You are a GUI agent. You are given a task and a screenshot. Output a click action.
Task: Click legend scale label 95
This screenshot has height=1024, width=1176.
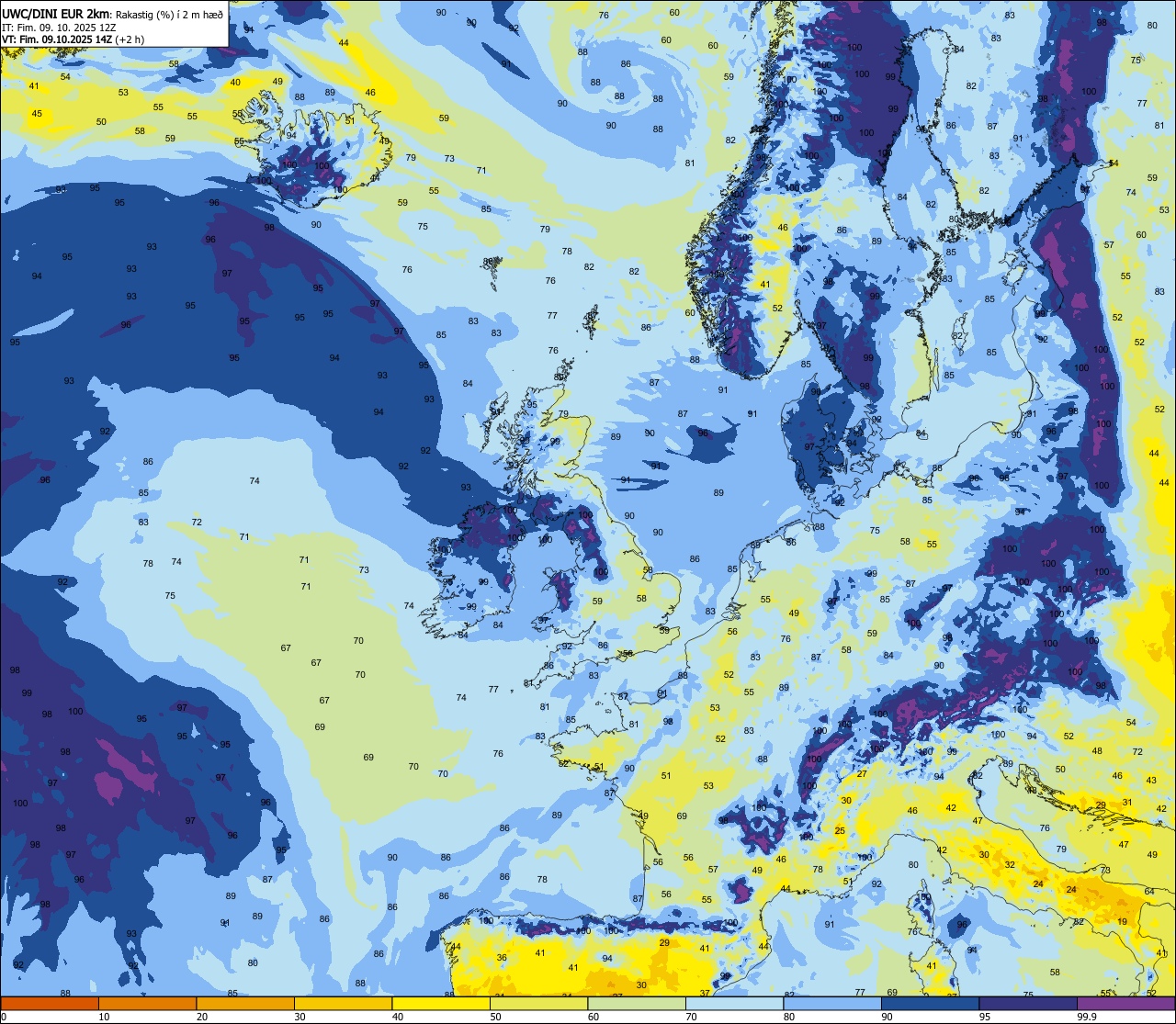pos(984,1017)
